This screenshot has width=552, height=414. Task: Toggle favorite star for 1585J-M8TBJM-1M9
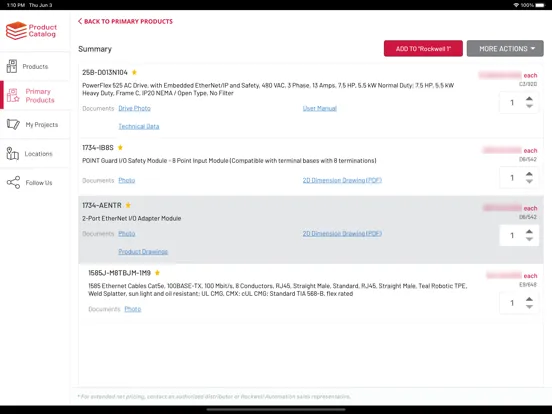(x=157, y=272)
